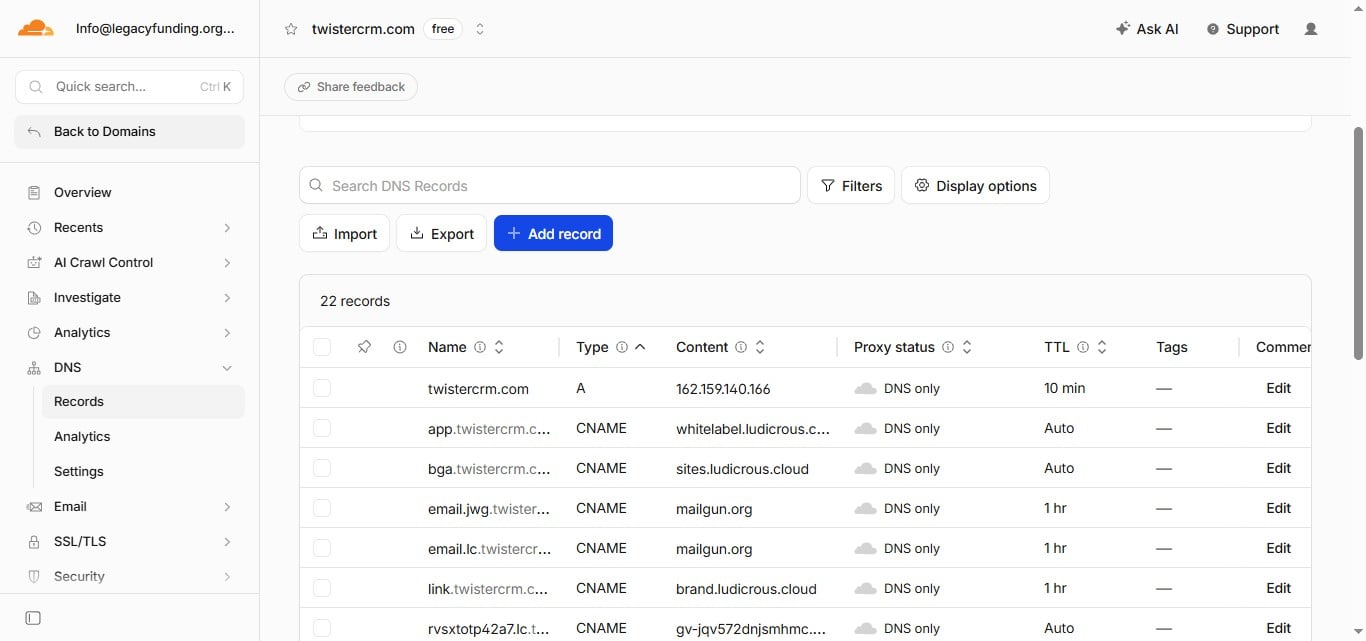Edit the bga.twistercrm CNAME record
Viewport: 1366px width, 641px height.
pyautogui.click(x=1279, y=468)
